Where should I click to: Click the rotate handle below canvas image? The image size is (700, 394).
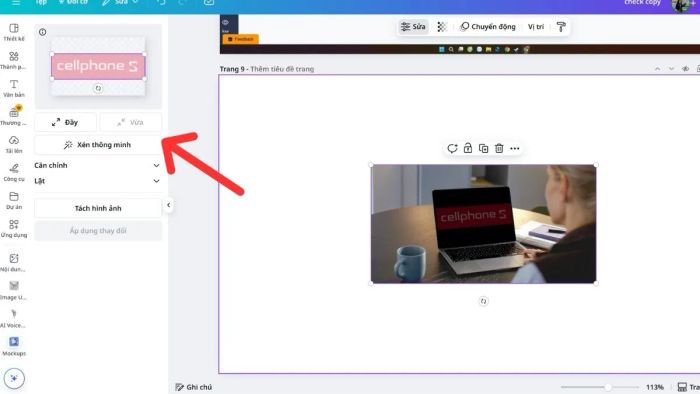tap(483, 301)
